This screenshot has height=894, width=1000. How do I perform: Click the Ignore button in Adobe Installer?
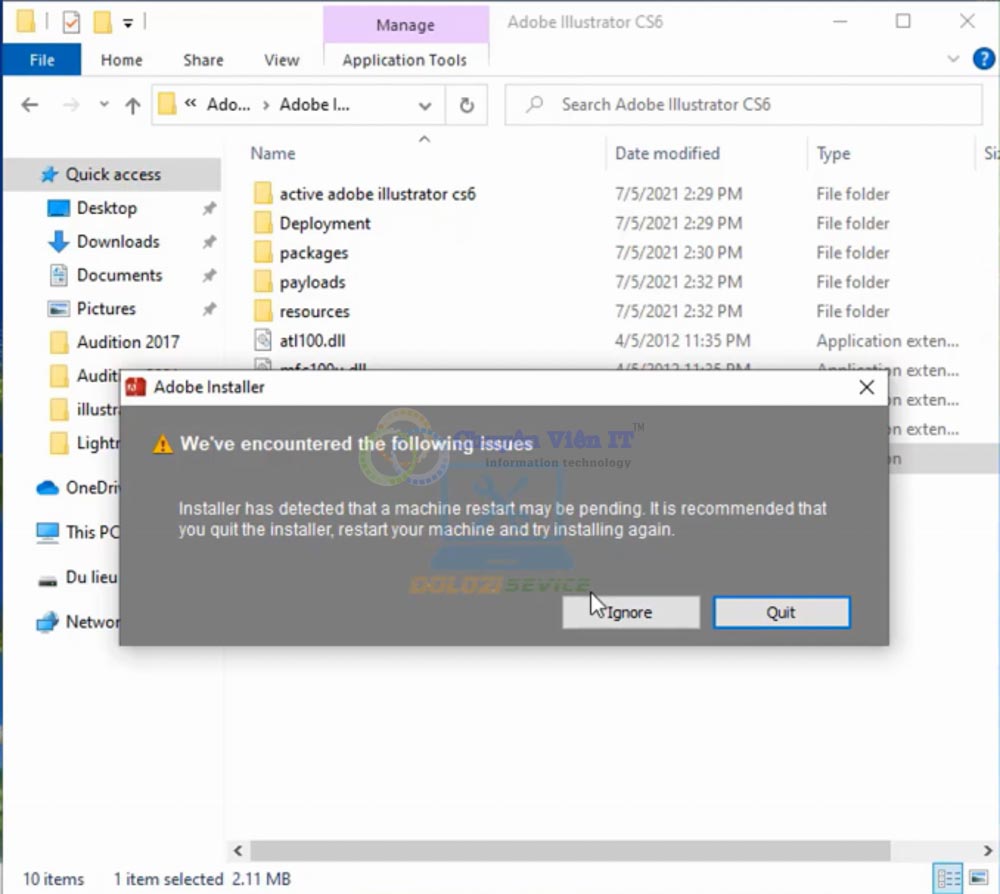pyautogui.click(x=630, y=612)
